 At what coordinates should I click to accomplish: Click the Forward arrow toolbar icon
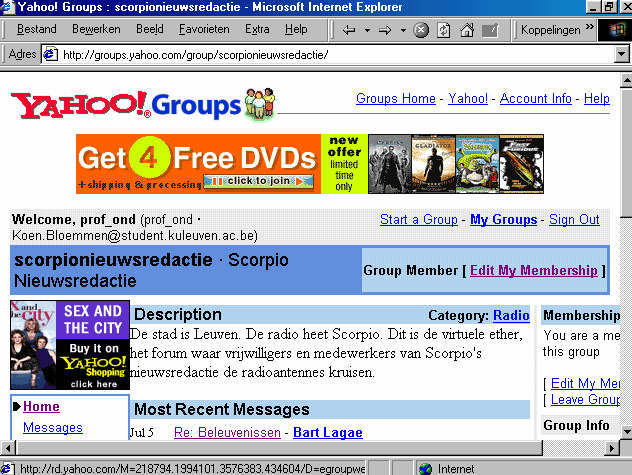tap(385, 30)
